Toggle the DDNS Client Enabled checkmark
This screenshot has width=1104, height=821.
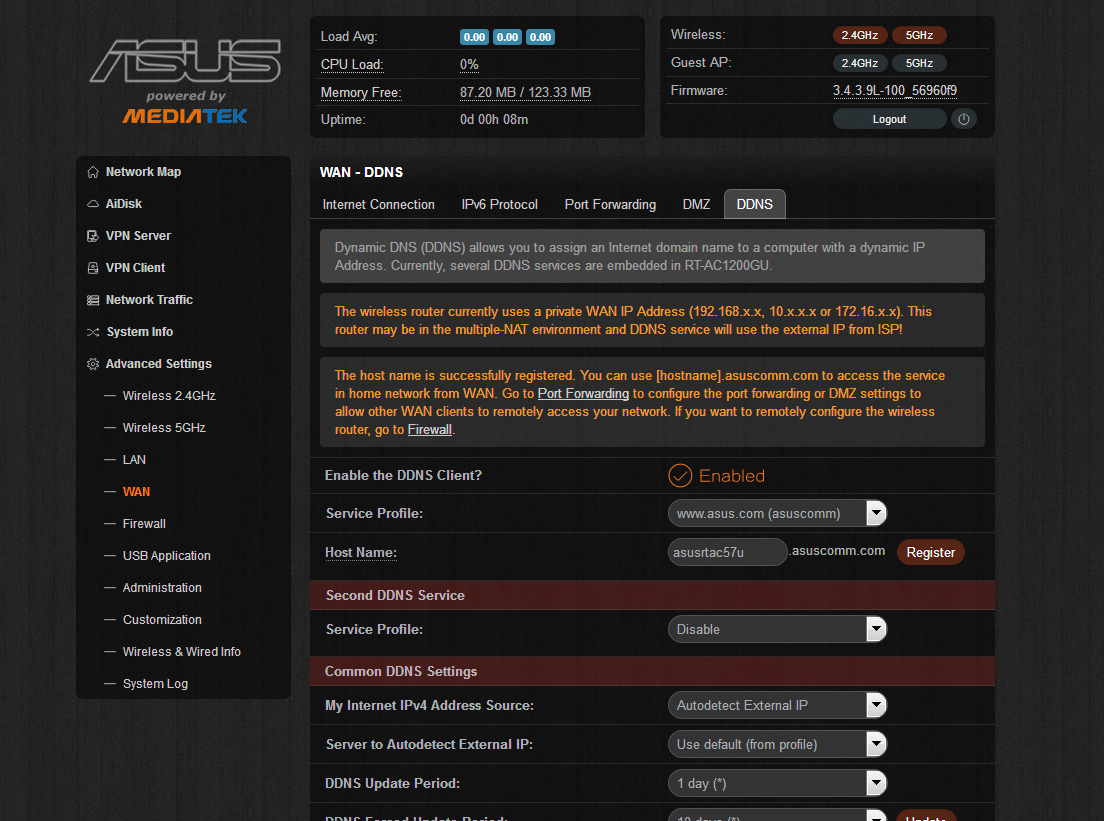pos(679,475)
